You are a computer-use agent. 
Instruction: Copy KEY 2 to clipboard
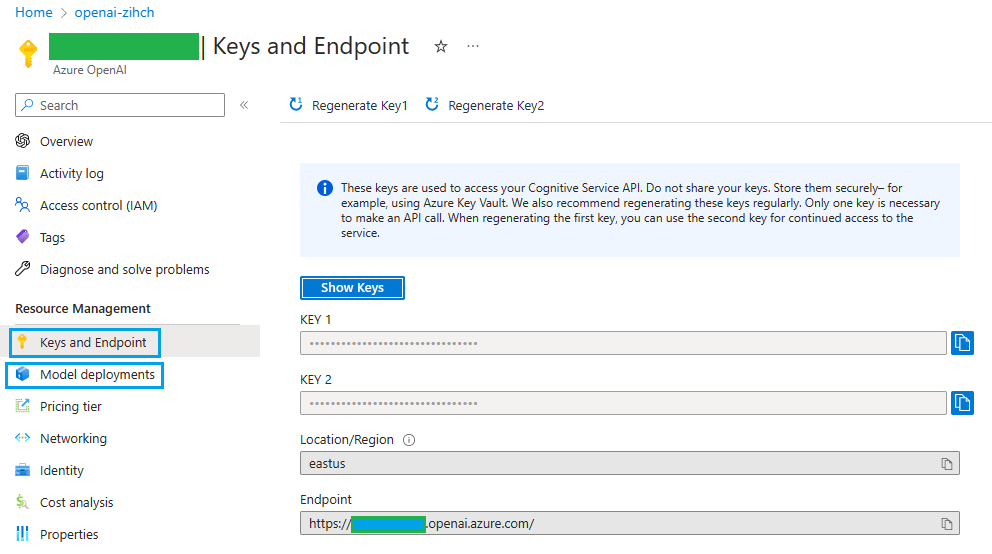(962, 403)
